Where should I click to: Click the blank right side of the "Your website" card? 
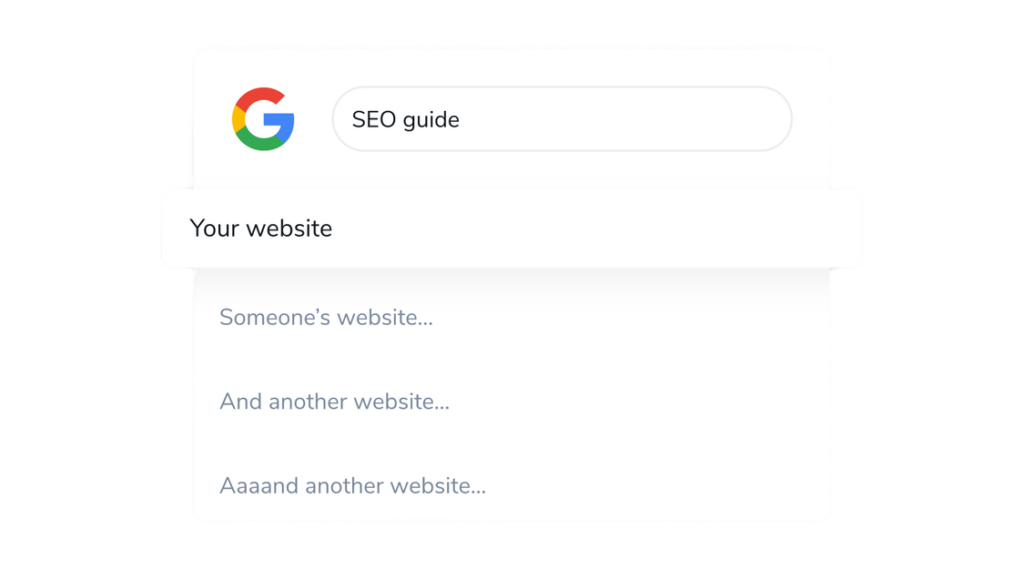tap(700, 228)
